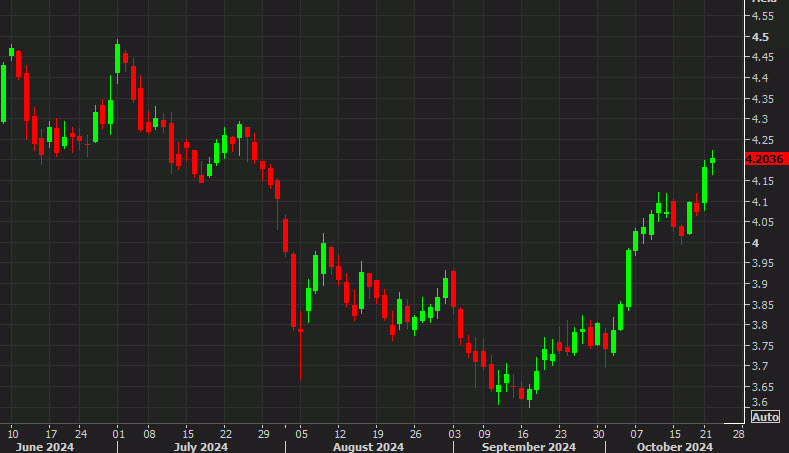Viewport: 789px width, 453px height.
Task: Select the 4.55 yield axis label
Action: (x=762, y=16)
